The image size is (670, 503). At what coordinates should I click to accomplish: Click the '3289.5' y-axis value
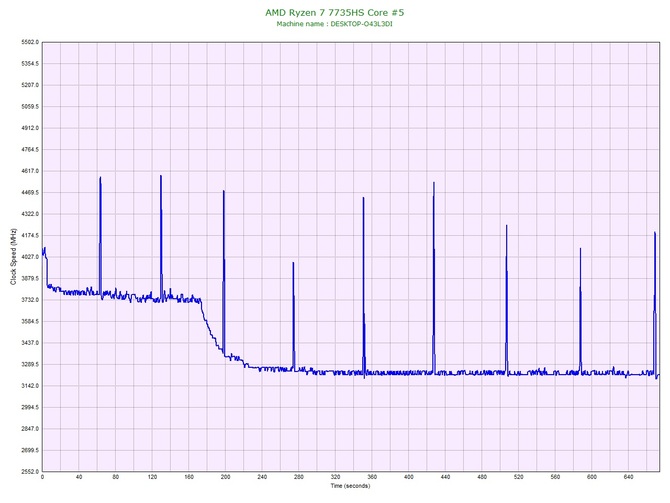pyautogui.click(x=30, y=365)
